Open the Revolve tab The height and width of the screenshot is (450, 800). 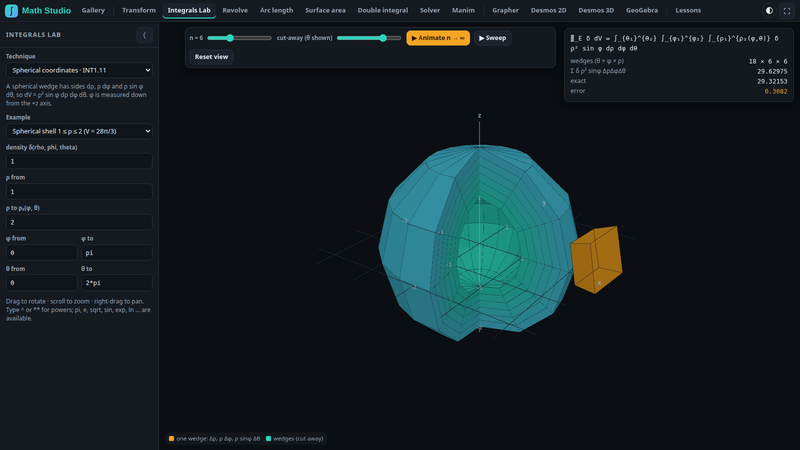(x=235, y=10)
